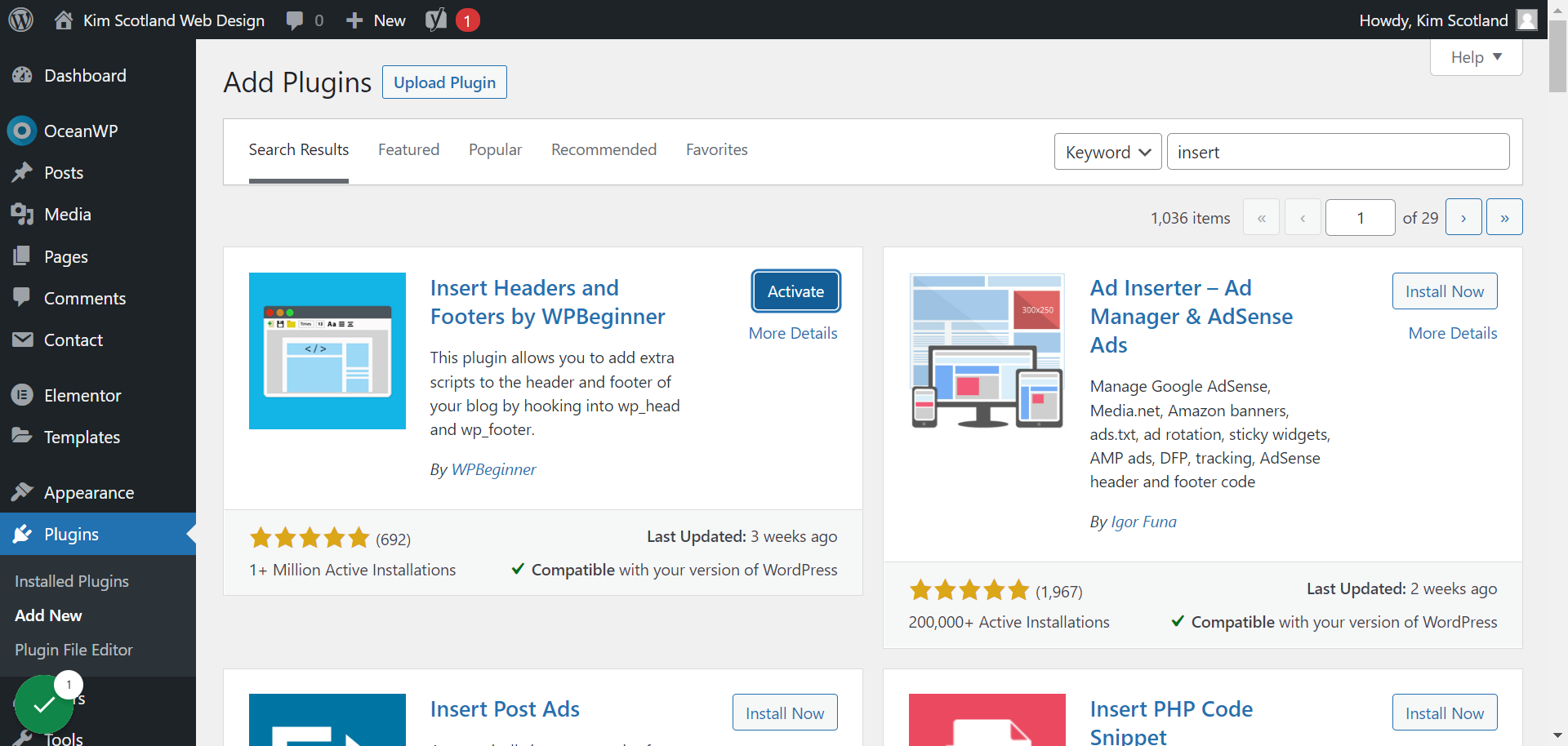Image resolution: width=1568 pixels, height=746 pixels.
Task: Go to next page of results
Action: (1463, 218)
